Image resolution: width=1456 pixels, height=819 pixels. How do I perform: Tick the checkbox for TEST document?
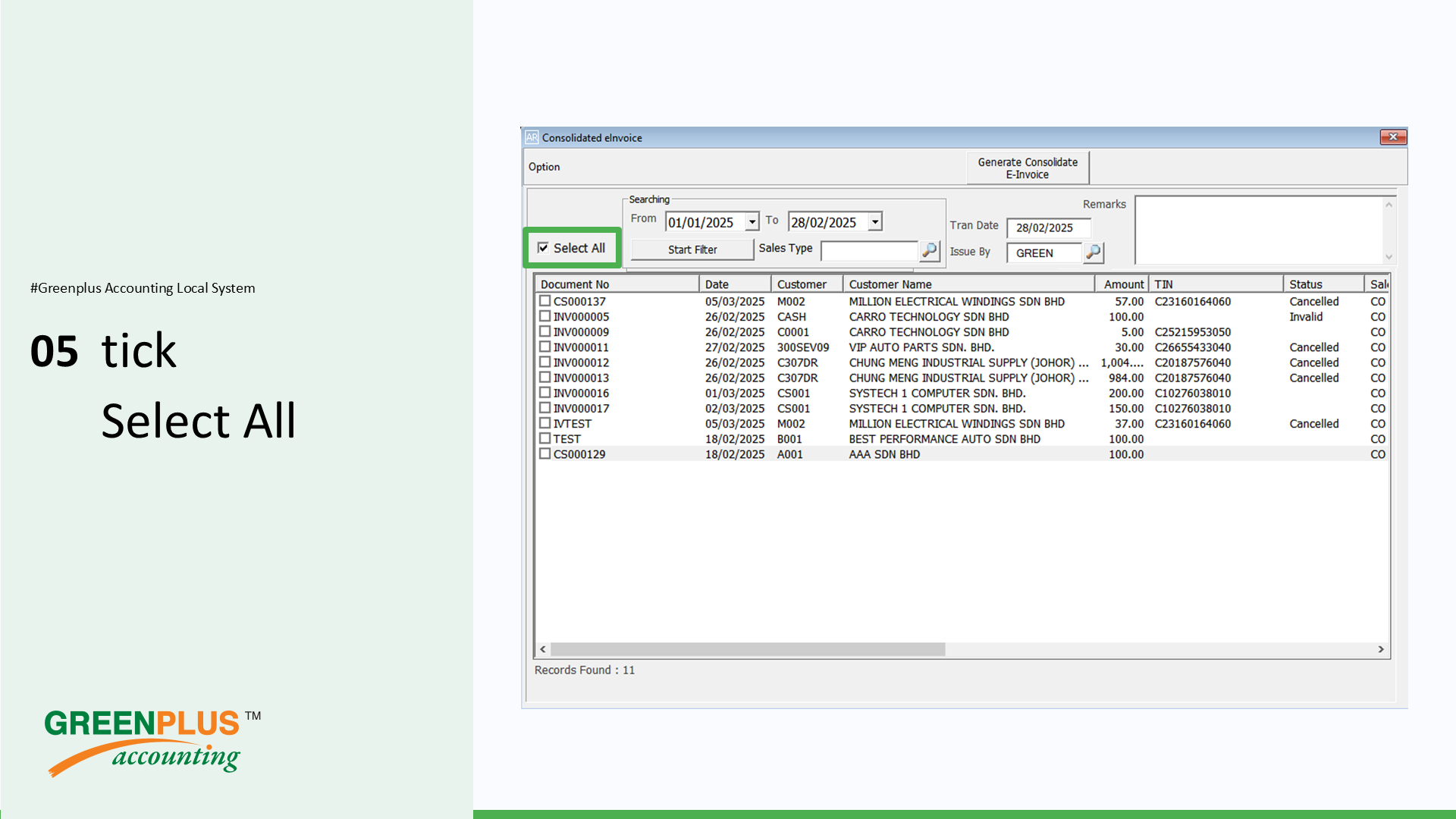(544, 438)
